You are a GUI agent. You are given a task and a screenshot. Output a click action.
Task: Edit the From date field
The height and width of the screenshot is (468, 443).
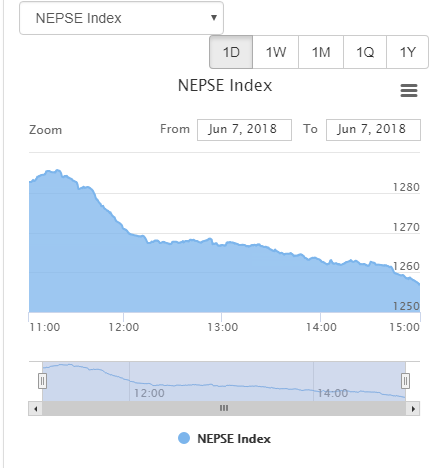244,130
